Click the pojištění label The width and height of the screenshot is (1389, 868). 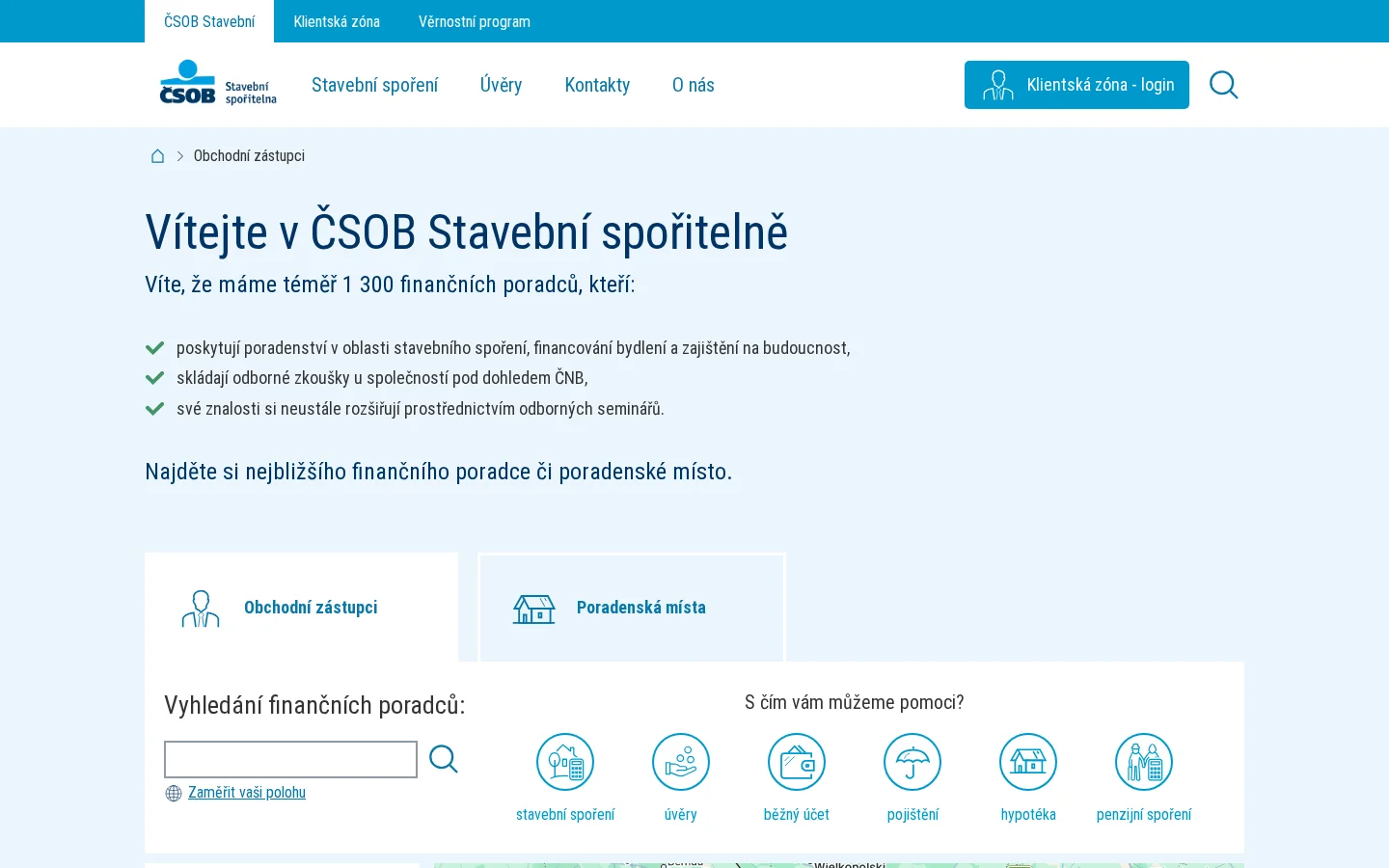point(912,815)
